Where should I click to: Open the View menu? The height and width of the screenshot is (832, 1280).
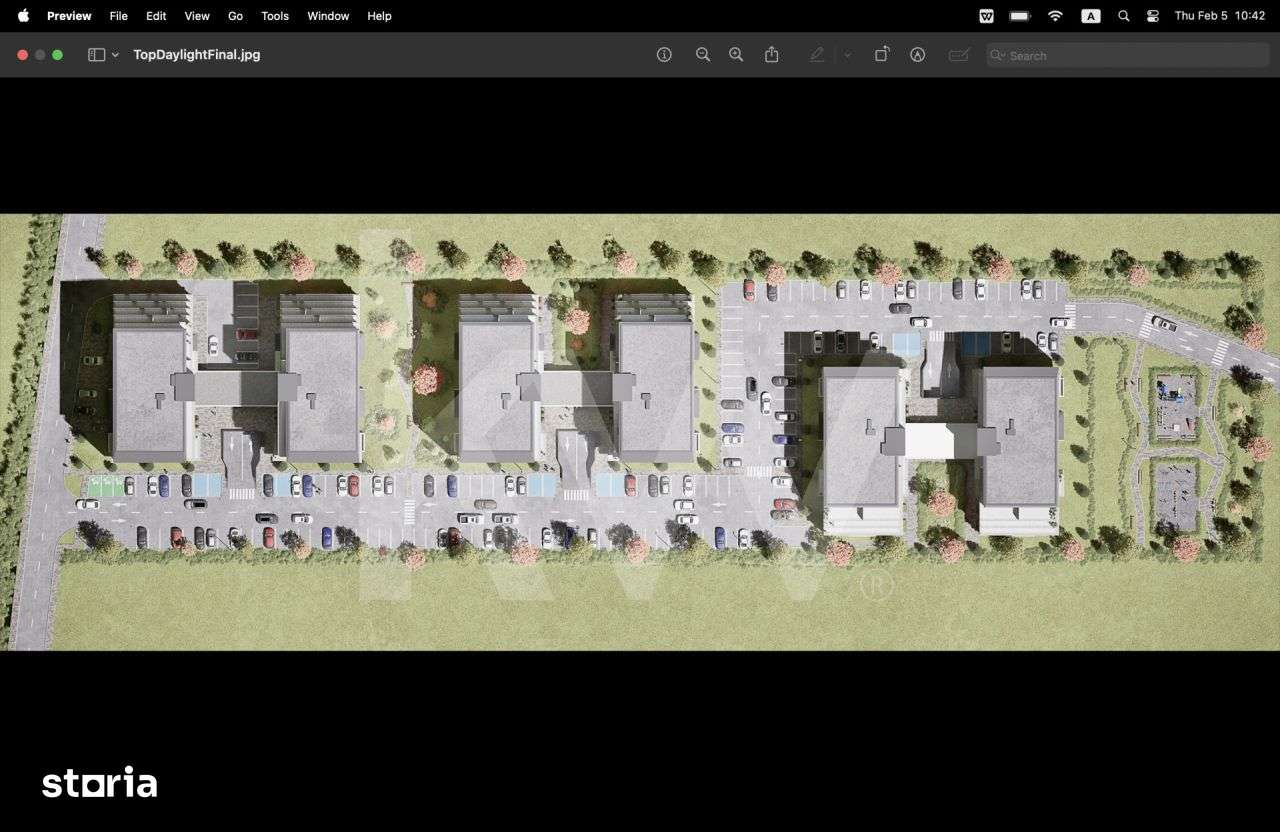pos(197,16)
